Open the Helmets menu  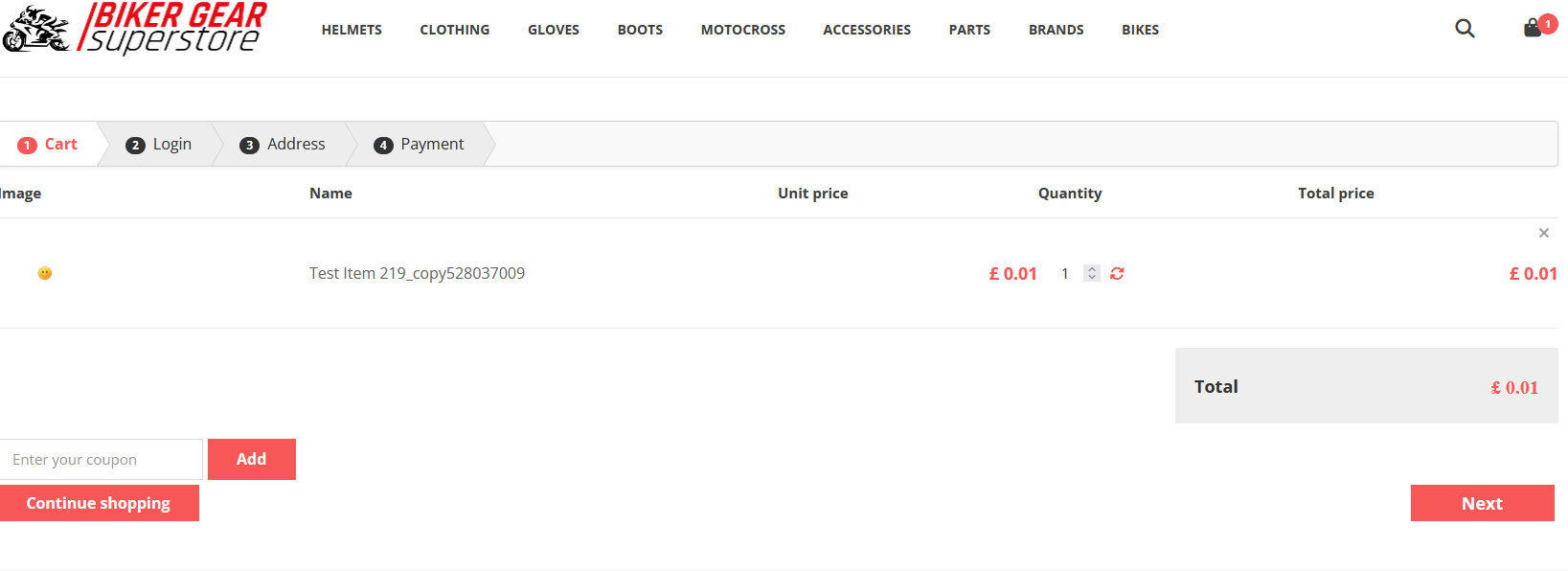coord(352,30)
